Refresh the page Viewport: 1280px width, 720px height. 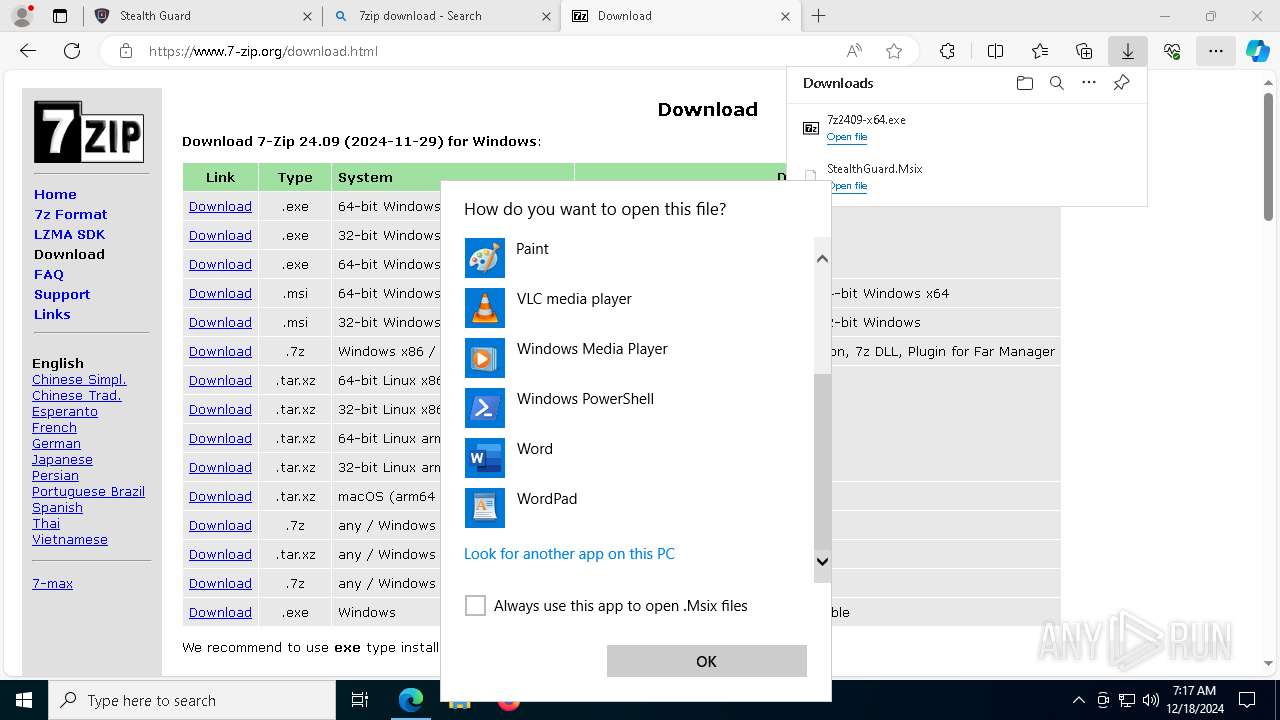click(x=72, y=51)
